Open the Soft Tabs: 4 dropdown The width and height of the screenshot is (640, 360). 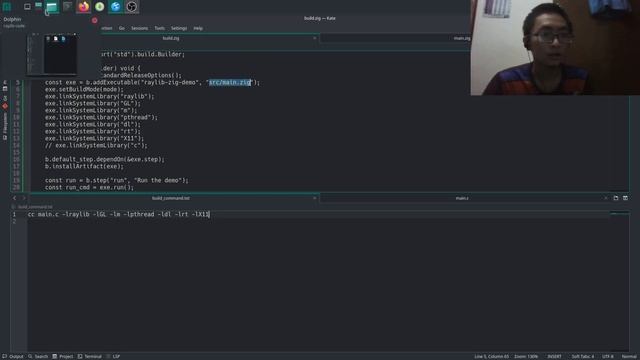click(582, 356)
